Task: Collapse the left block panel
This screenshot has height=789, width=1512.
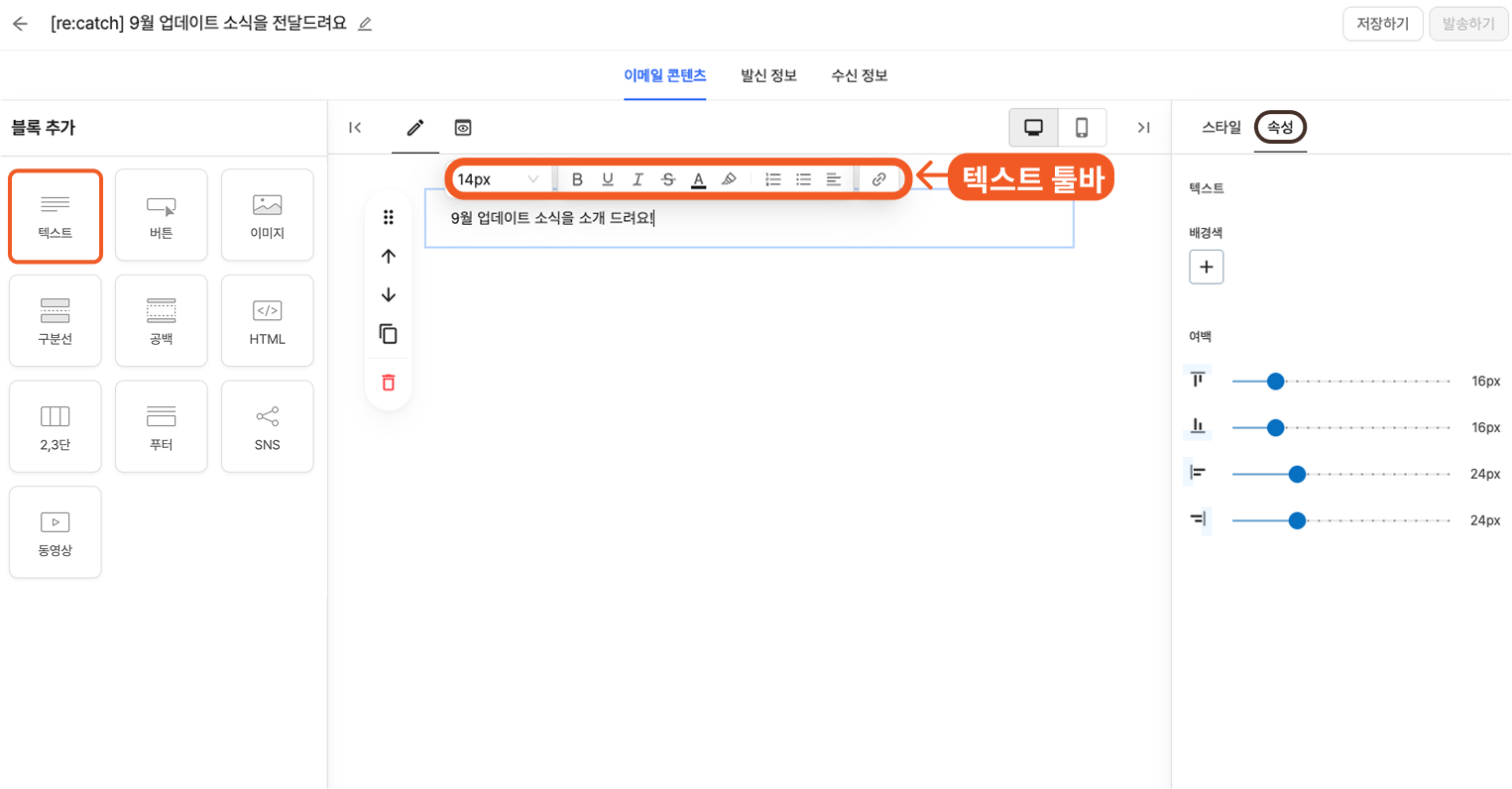Action: [355, 128]
